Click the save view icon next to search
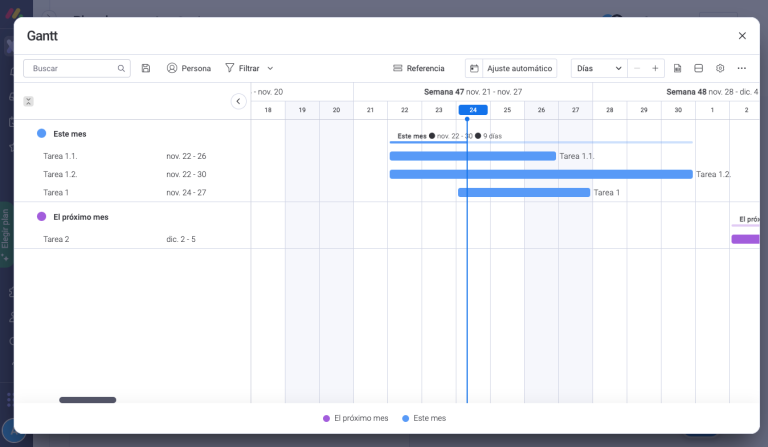The height and width of the screenshot is (447, 768). [146, 68]
